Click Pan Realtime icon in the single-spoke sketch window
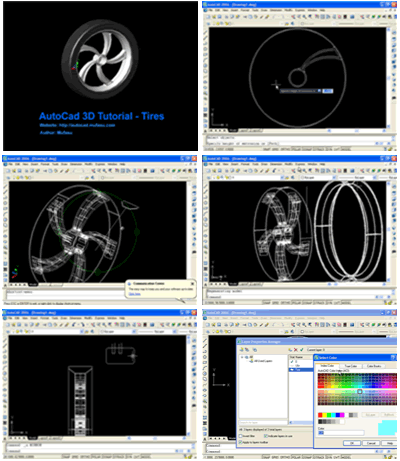Image resolution: width=400 pixels, height=461 pixels. coord(293,17)
